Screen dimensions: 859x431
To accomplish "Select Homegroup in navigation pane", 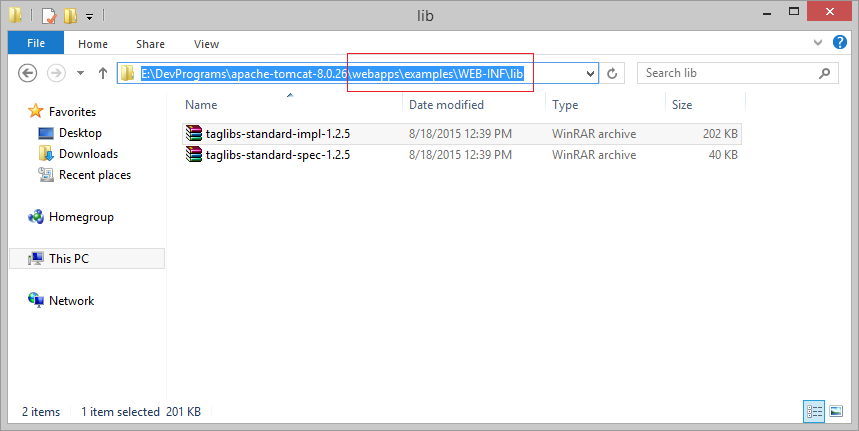I will click(81, 217).
